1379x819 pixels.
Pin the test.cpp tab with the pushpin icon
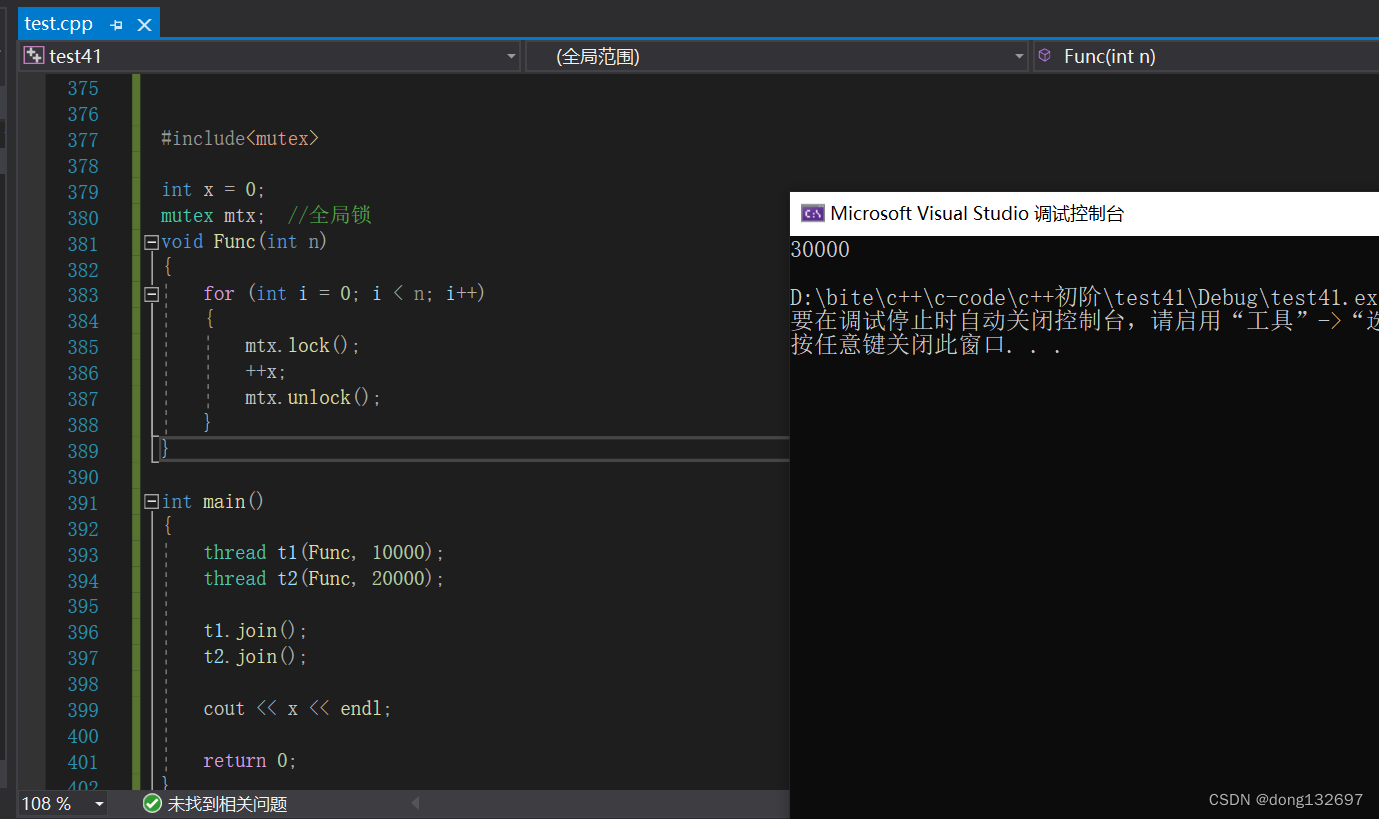117,24
